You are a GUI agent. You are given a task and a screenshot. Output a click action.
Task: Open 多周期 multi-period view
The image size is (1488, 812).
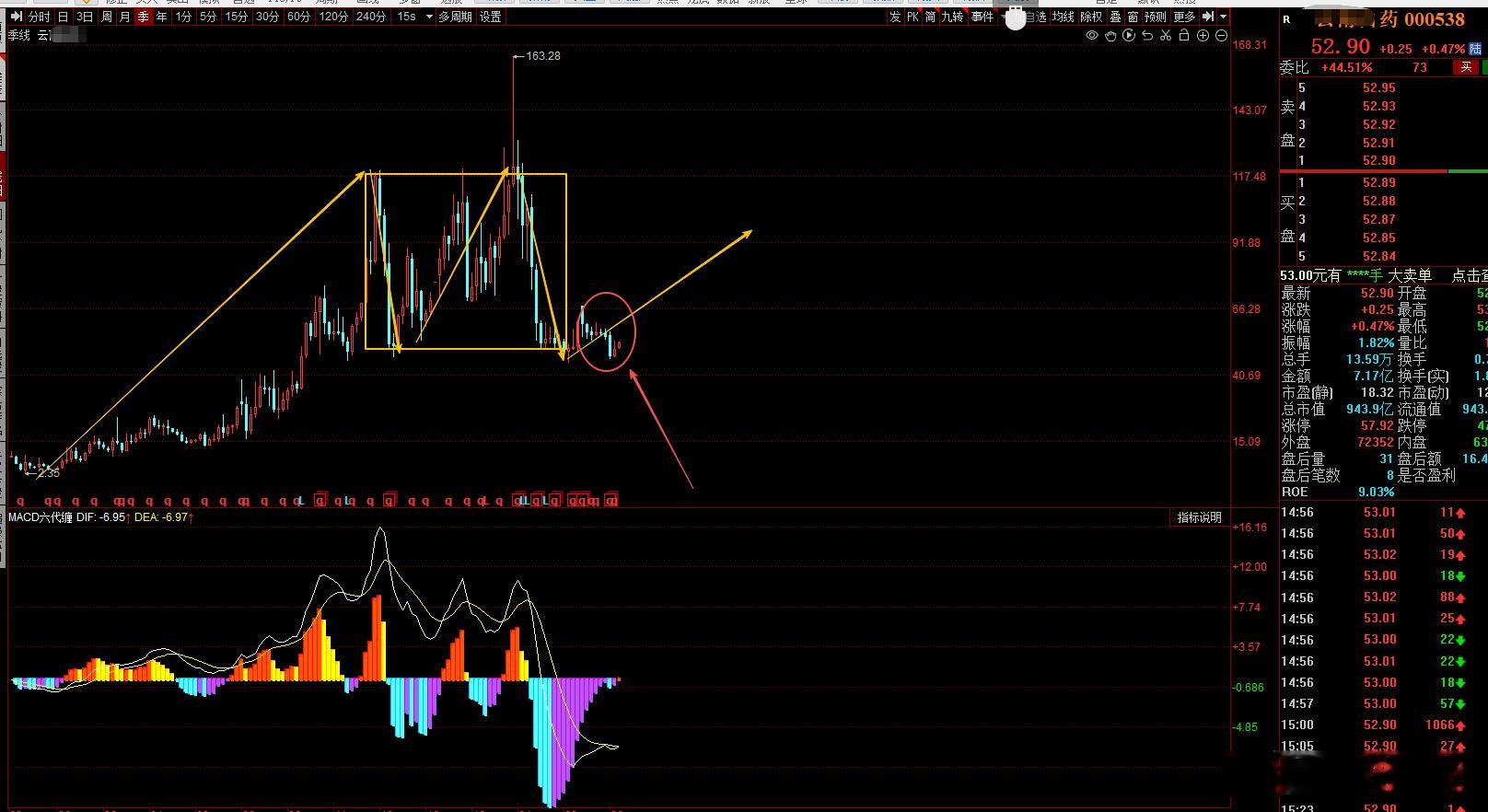point(455,17)
